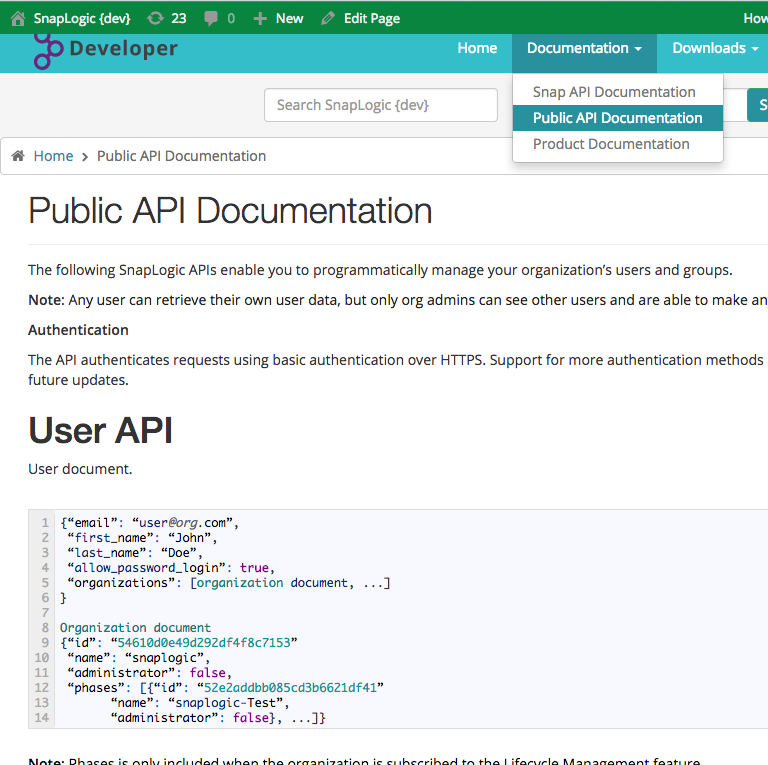The height and width of the screenshot is (765, 768).
Task: Follow the Home breadcrumb link
Action: tap(53, 156)
